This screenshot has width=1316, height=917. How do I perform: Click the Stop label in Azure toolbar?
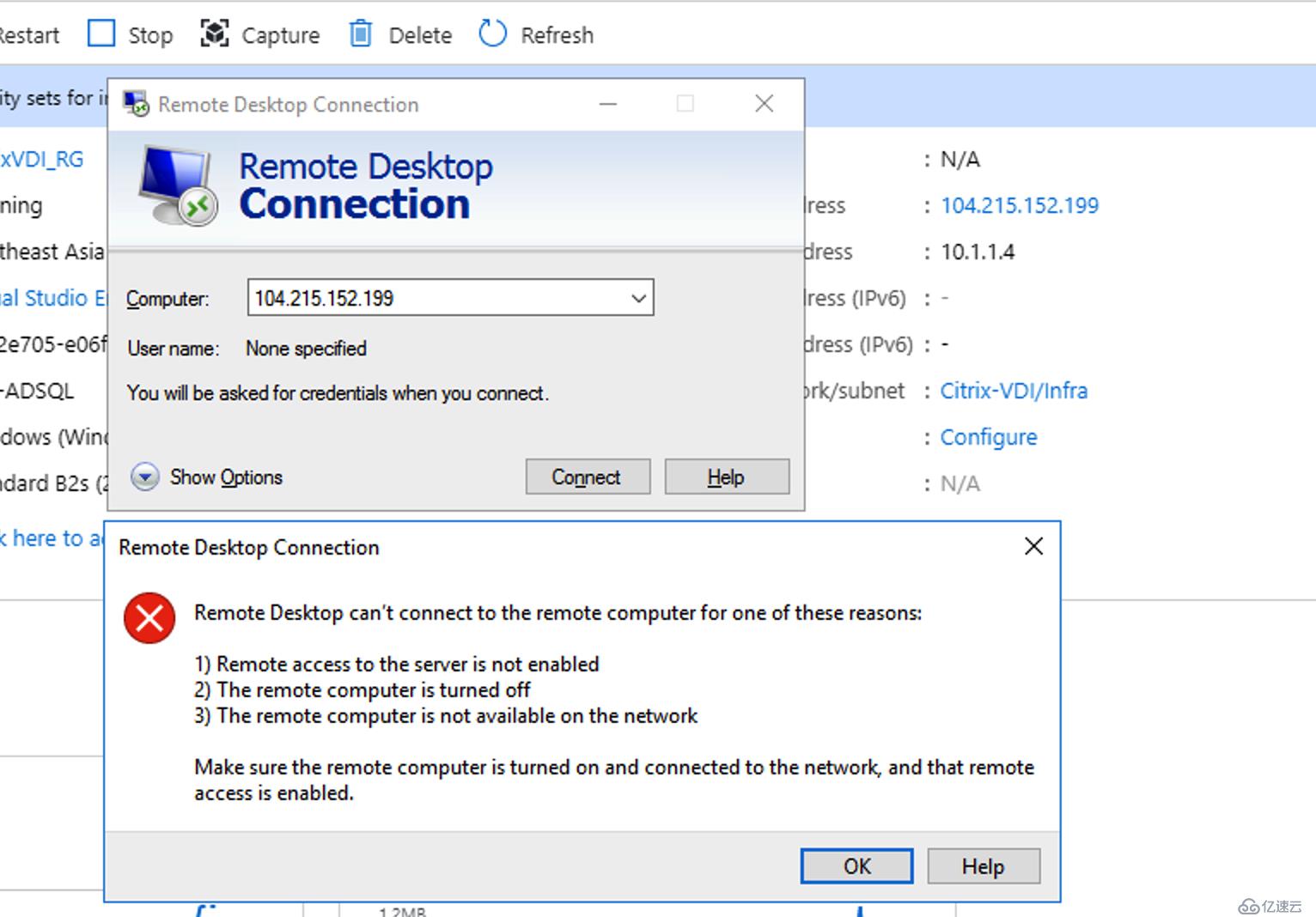(x=150, y=35)
